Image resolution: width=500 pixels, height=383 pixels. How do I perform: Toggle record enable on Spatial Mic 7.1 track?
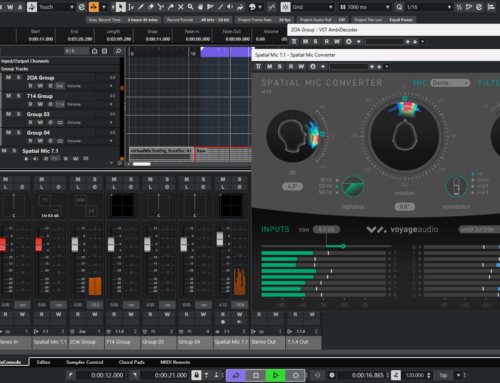tap(26, 159)
